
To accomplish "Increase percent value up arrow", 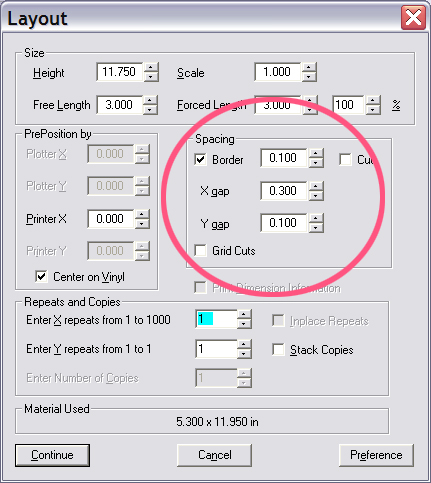I will pyautogui.click(x=373, y=100).
